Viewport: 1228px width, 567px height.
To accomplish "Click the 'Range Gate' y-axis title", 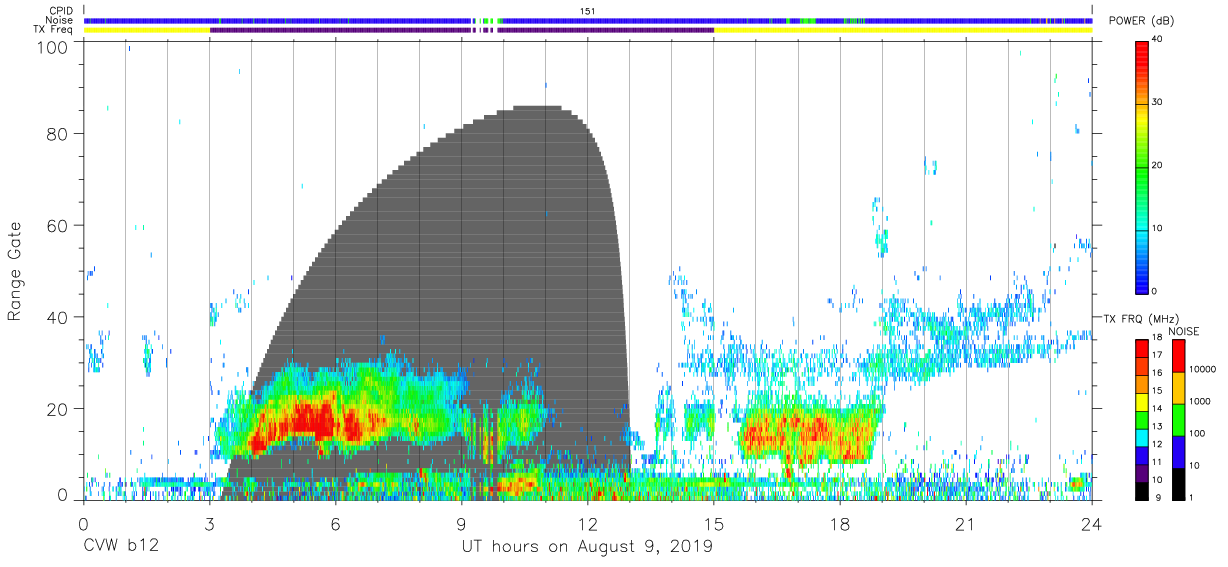I will [15, 272].
